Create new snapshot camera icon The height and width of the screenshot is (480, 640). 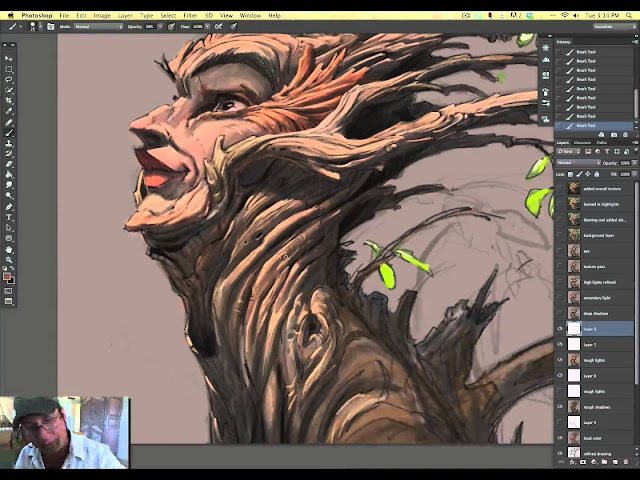click(x=613, y=135)
